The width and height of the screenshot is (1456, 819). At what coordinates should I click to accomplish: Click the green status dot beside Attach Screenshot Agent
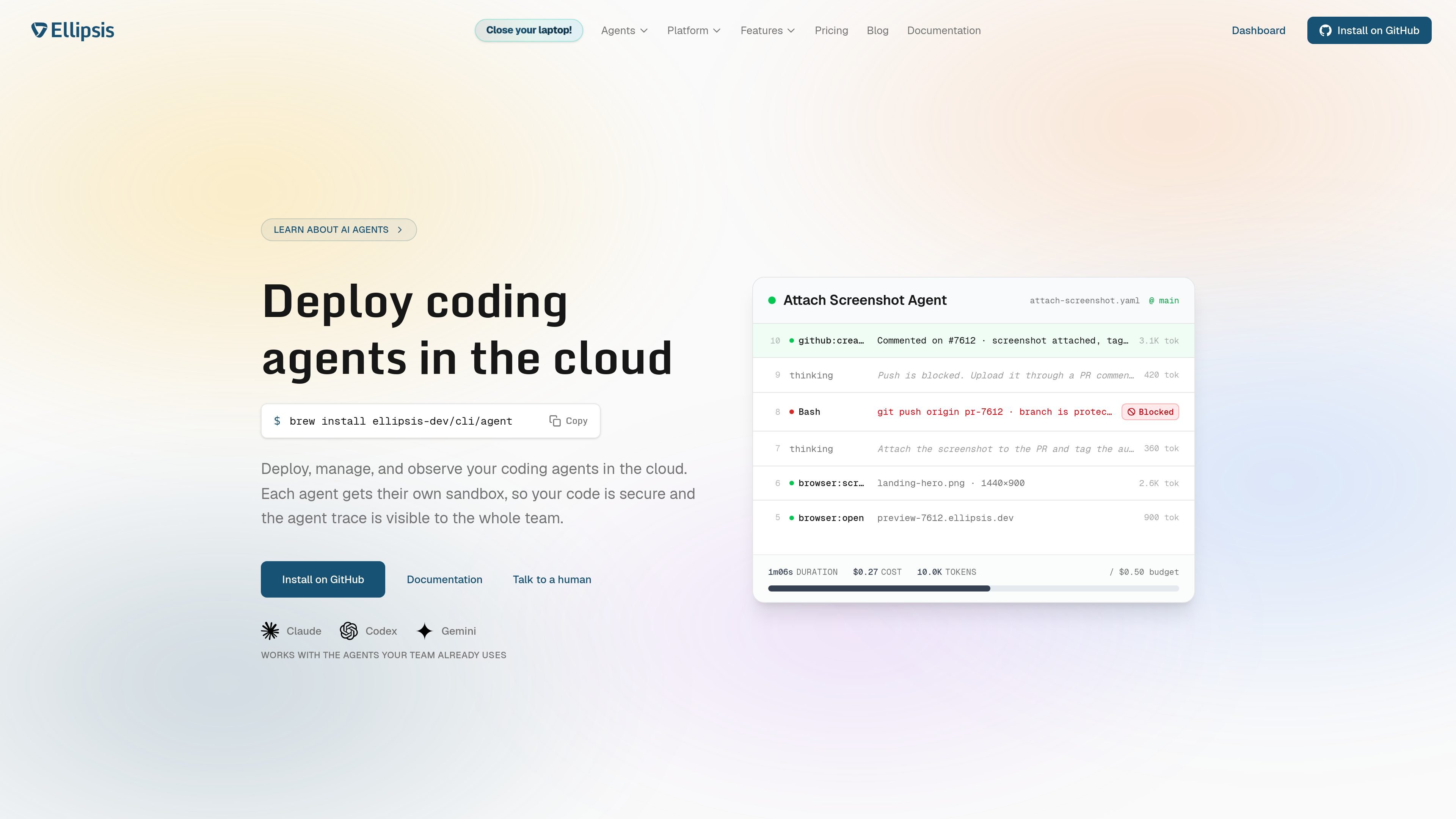point(772,300)
